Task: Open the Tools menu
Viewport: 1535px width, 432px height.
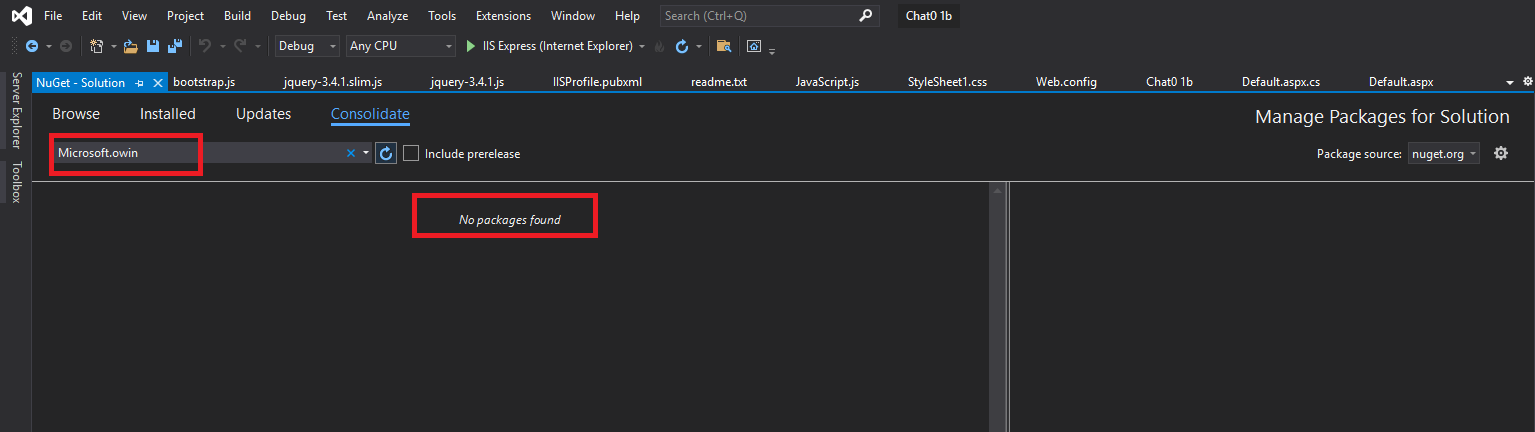Action: (x=442, y=16)
